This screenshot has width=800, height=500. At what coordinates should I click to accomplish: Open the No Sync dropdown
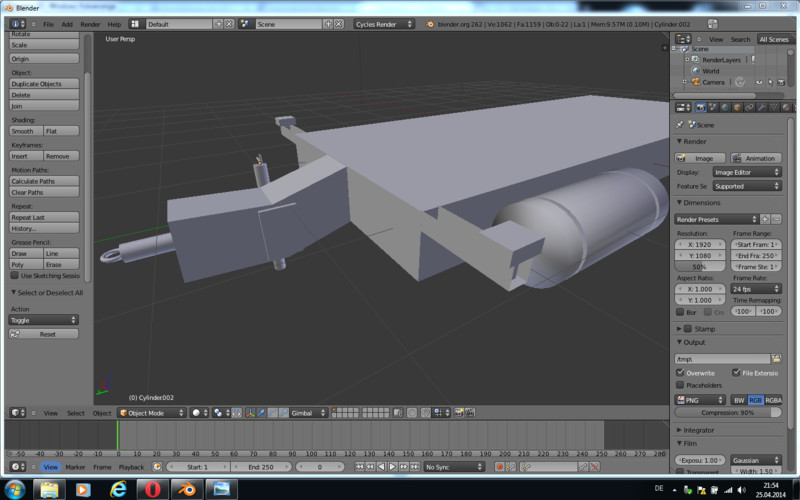(x=454, y=467)
